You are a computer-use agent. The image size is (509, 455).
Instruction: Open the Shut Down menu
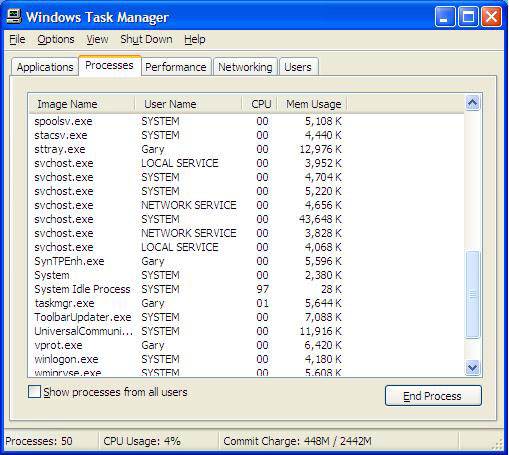[146, 39]
